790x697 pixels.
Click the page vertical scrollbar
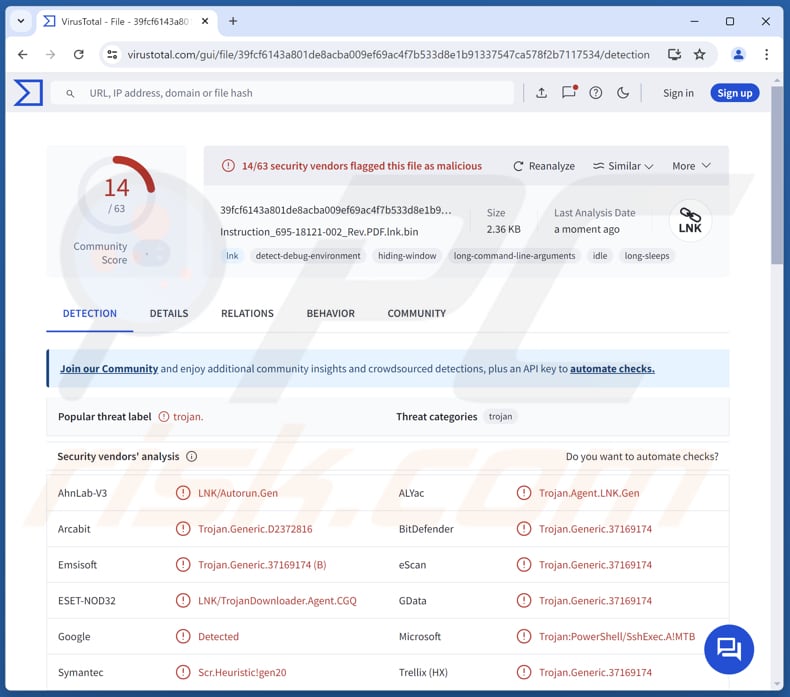pos(776,174)
